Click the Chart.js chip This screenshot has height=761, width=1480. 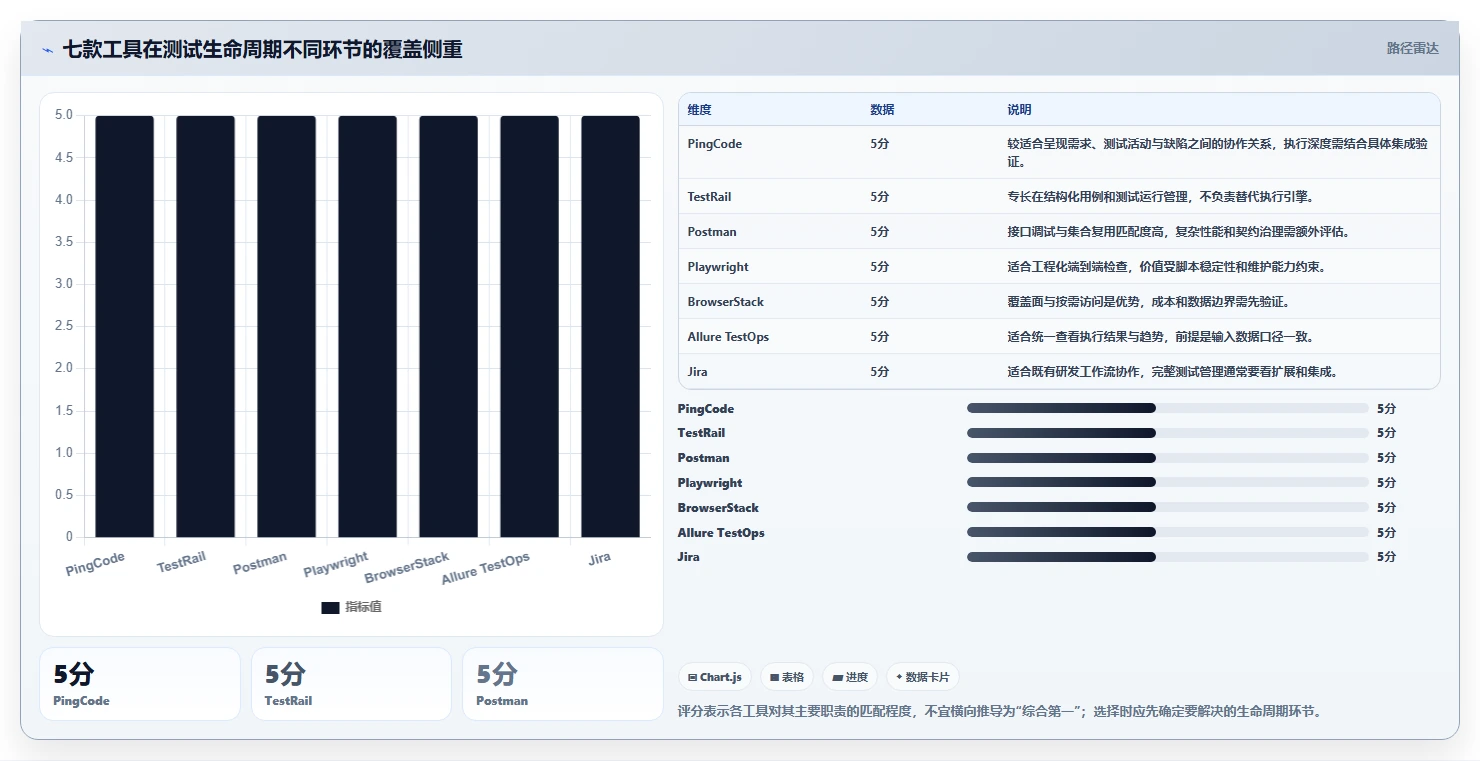(715, 678)
